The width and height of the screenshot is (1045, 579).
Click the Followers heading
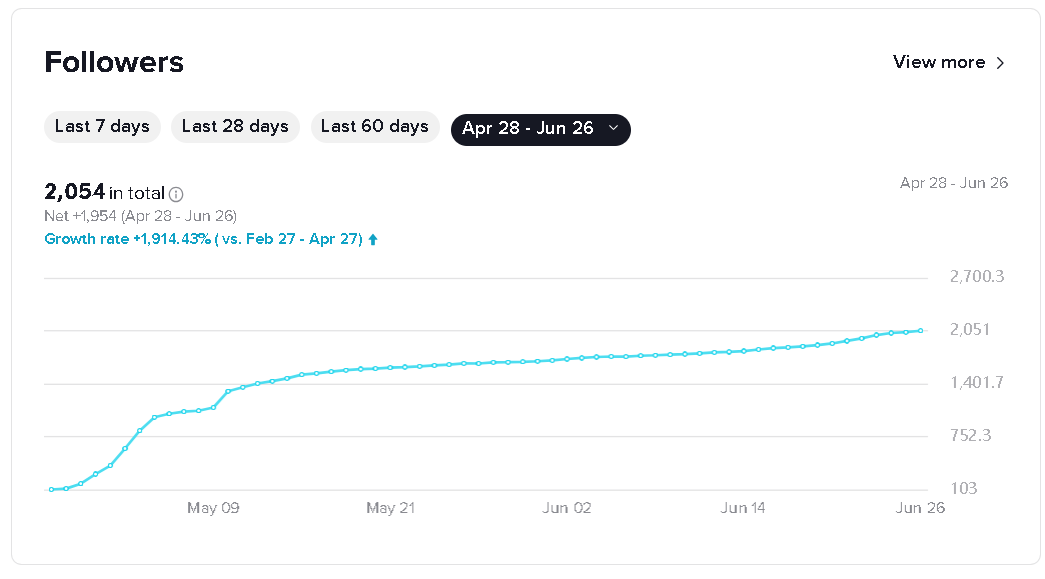114,62
